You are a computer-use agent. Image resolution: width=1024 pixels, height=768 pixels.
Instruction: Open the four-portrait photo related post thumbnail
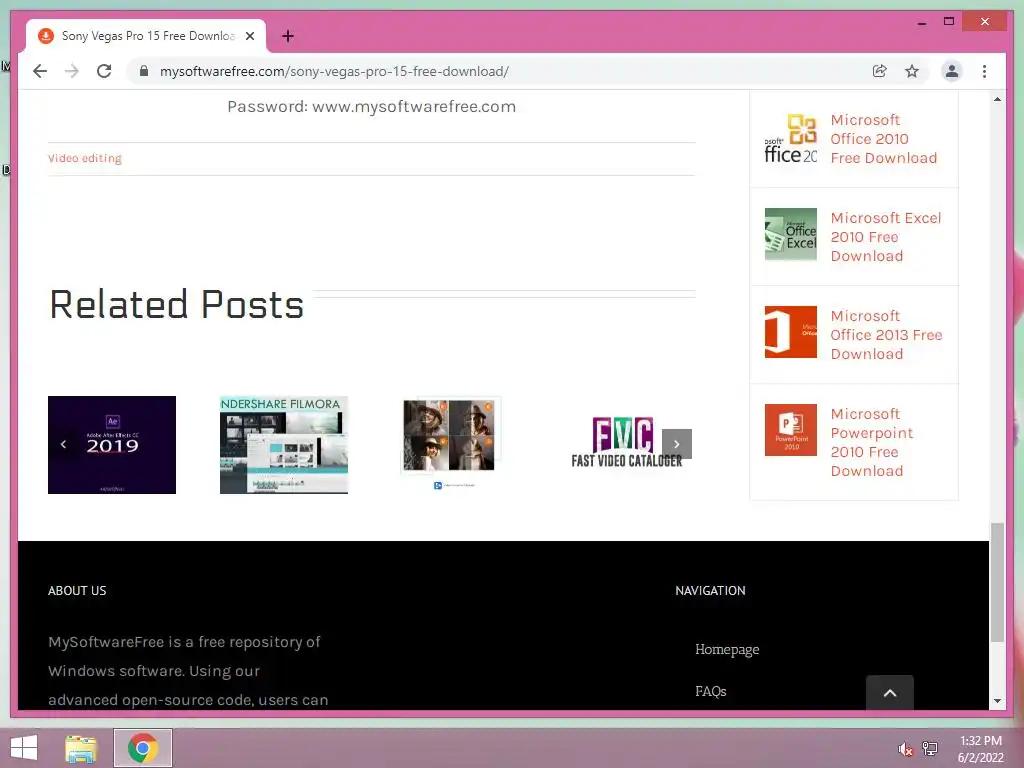pos(452,443)
